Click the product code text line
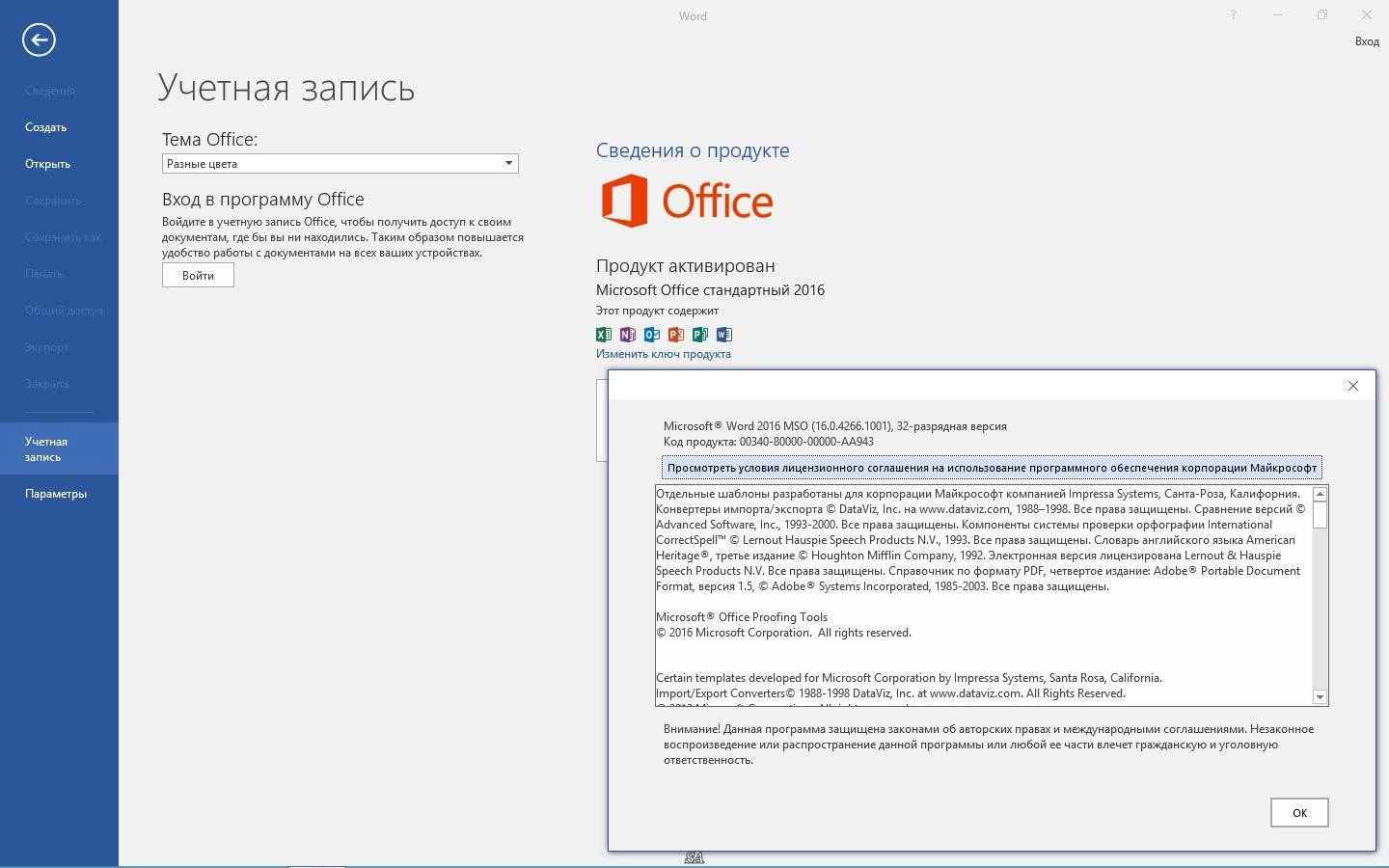Image resolution: width=1389 pixels, height=868 pixels. [x=768, y=442]
